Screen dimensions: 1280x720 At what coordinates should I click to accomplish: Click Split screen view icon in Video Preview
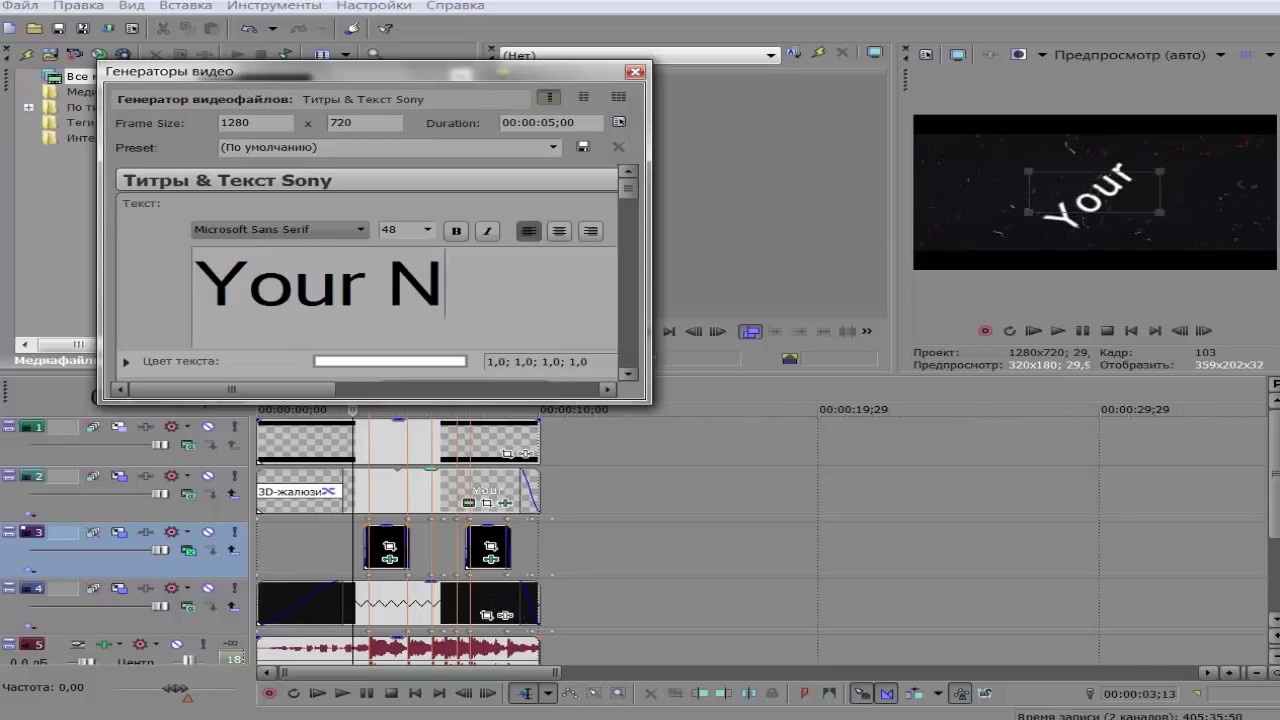1019,55
